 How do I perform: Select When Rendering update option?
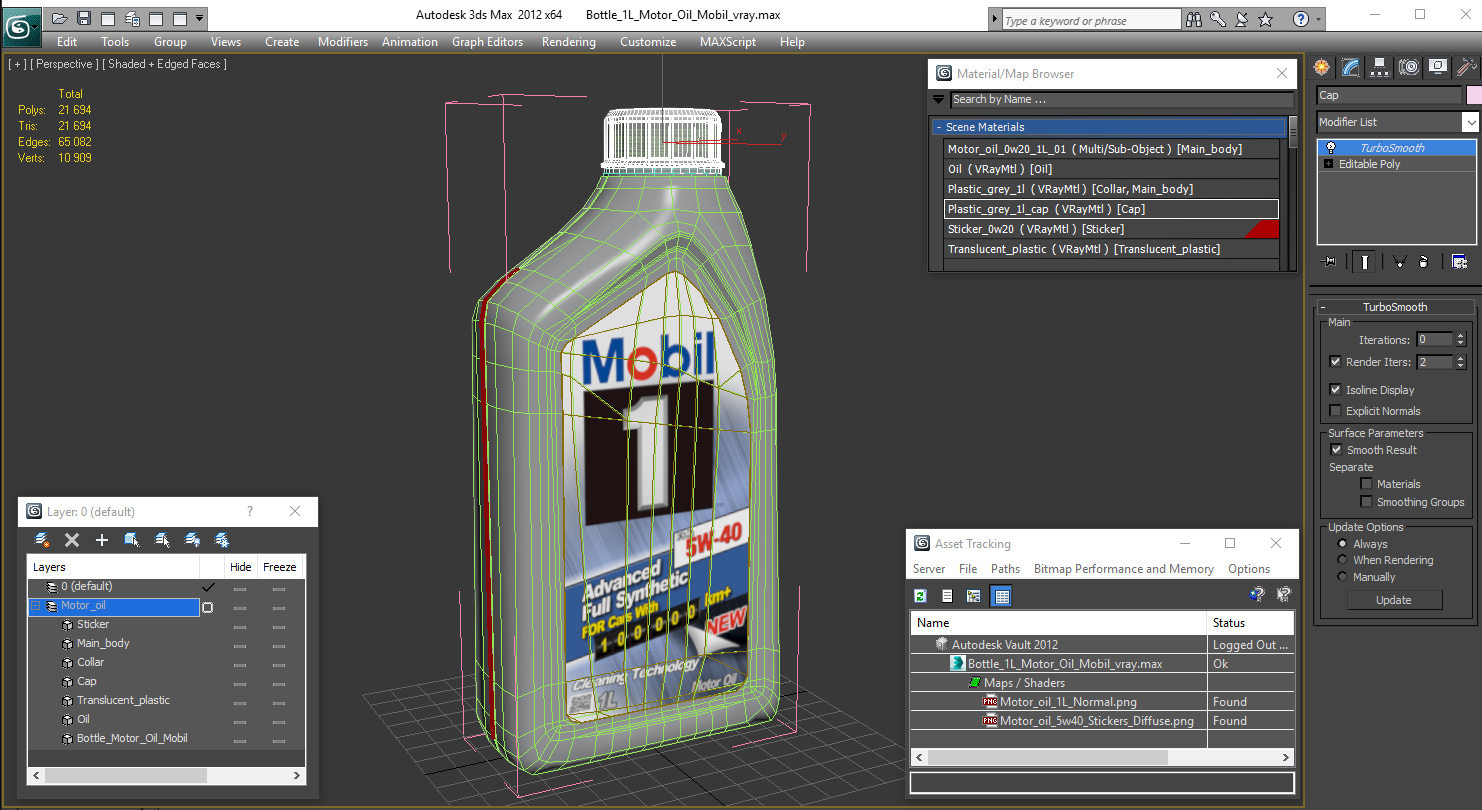tap(1342, 560)
